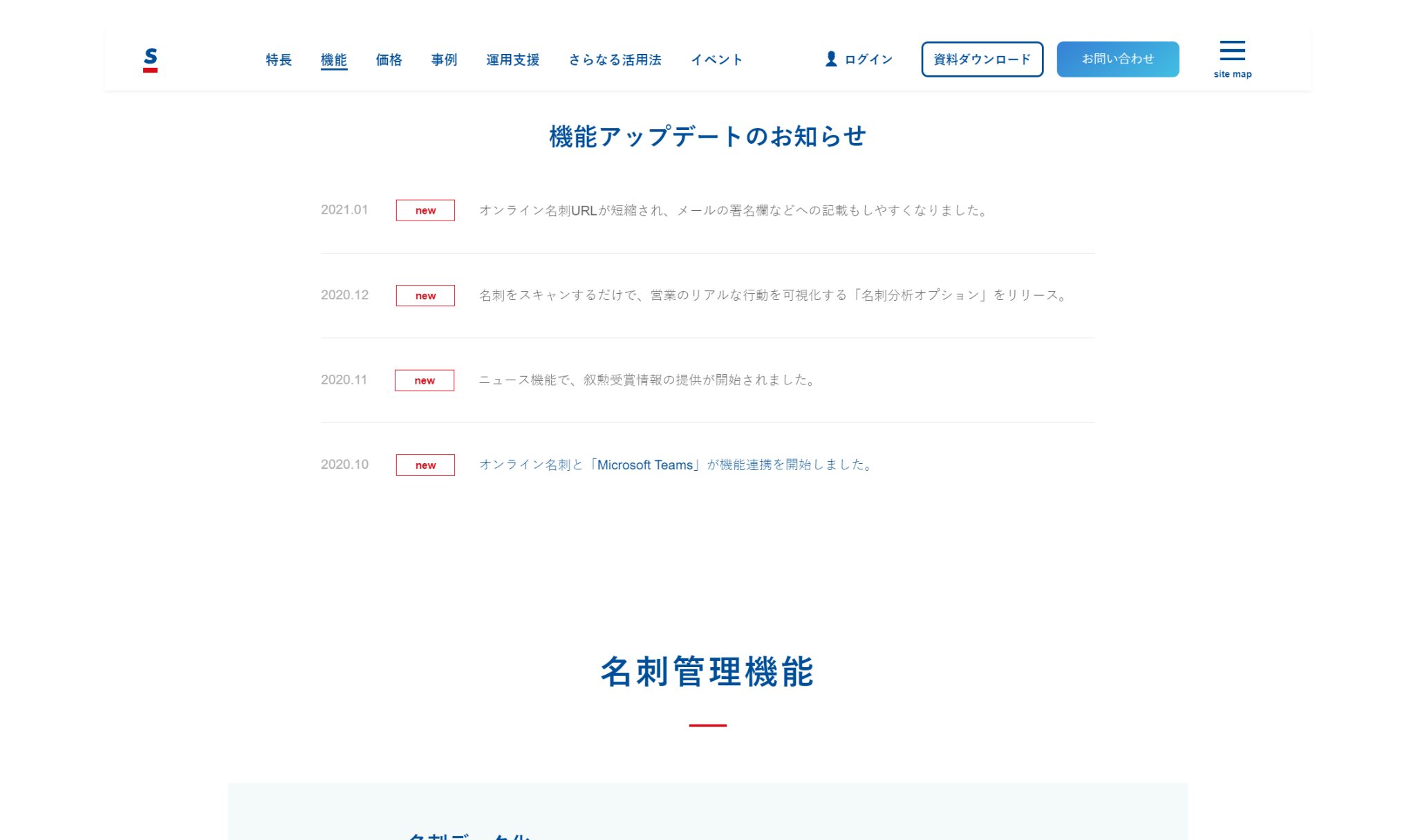Open the 特長 menu item

(x=279, y=60)
